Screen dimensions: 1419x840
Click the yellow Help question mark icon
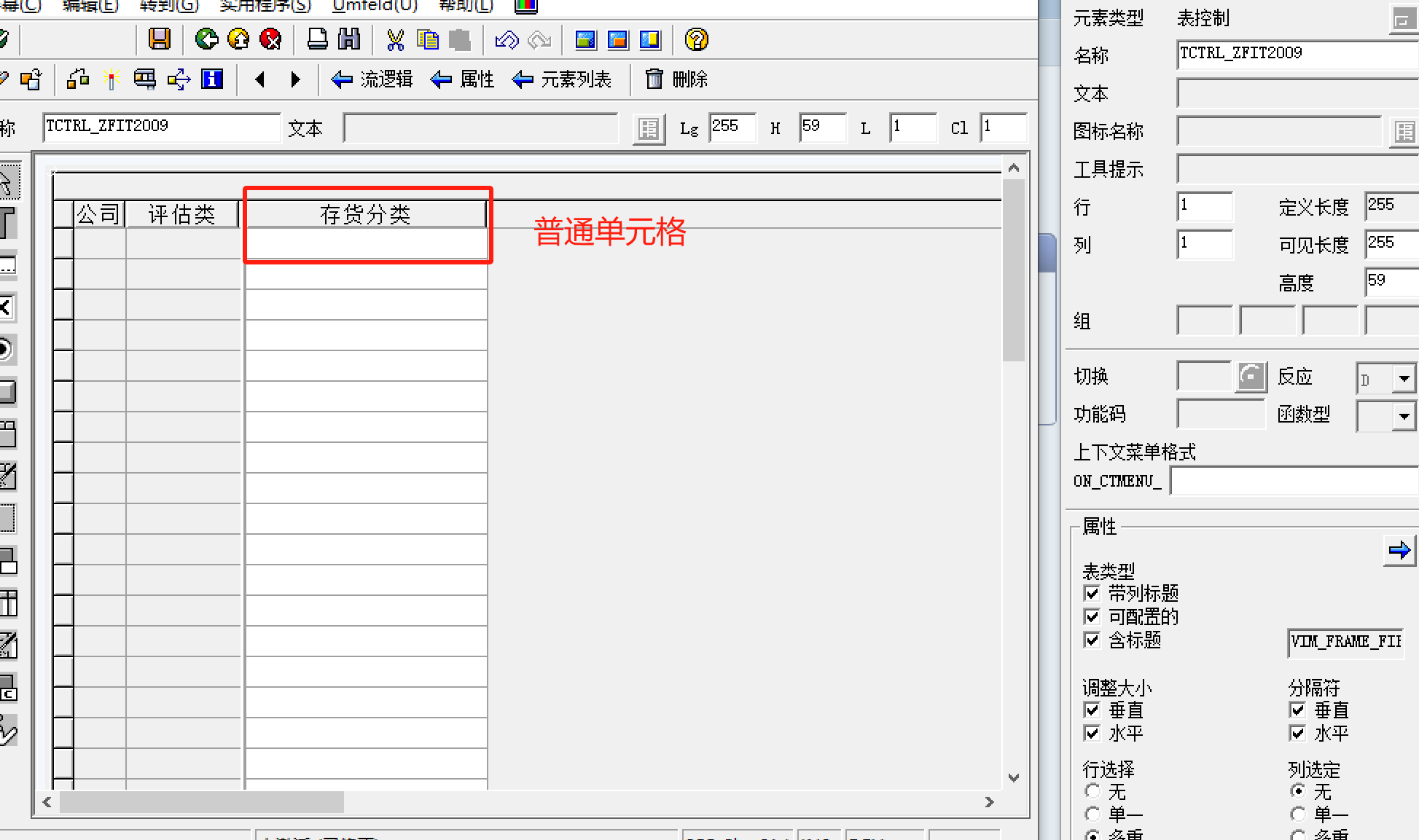pyautogui.click(x=696, y=39)
